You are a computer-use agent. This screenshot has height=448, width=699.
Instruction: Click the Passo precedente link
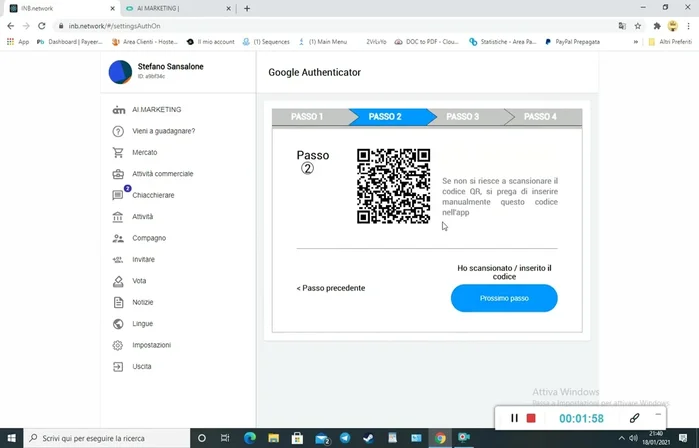pos(331,288)
